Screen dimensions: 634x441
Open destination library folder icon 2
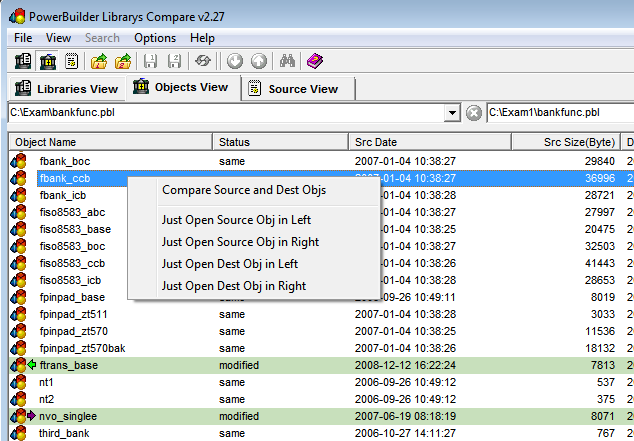[123, 61]
